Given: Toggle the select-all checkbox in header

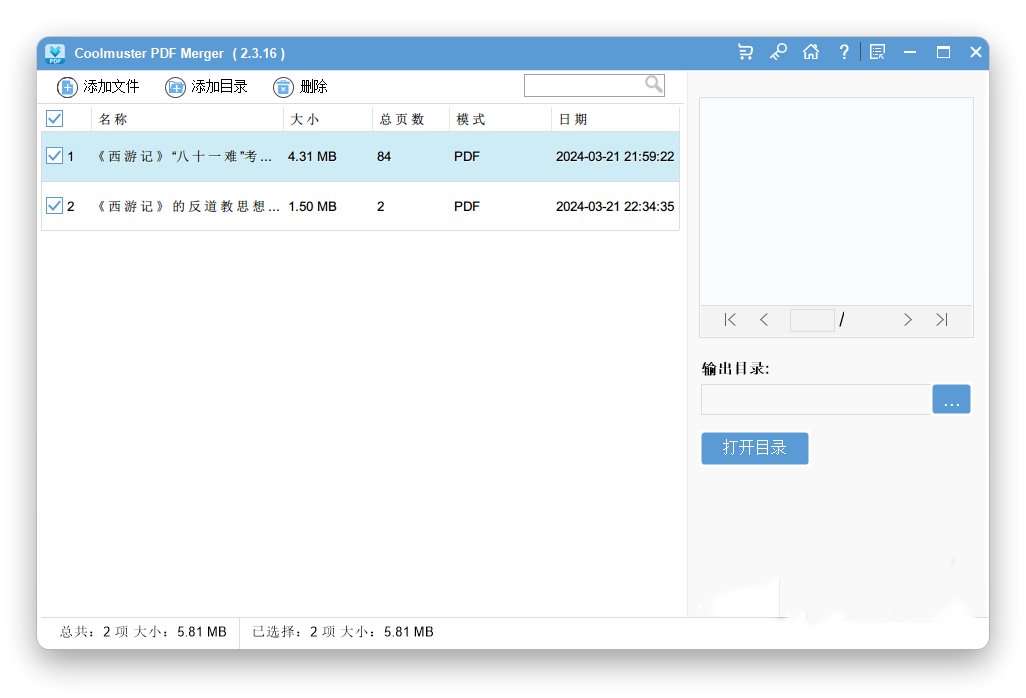Looking at the screenshot, I should pos(54,118).
